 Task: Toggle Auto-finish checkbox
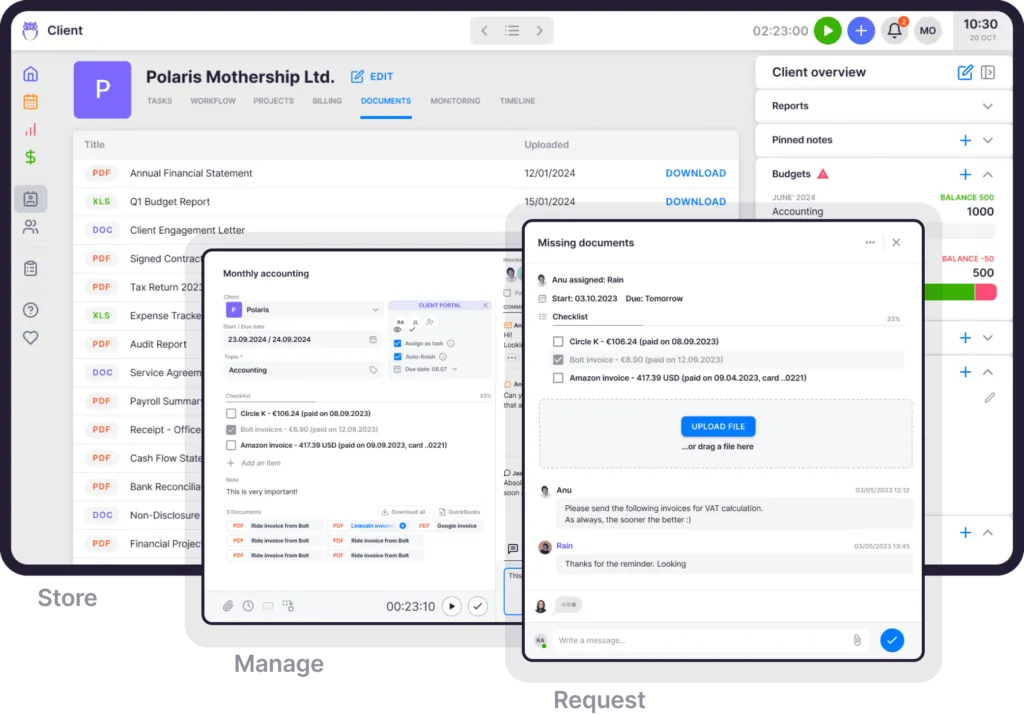pos(397,357)
